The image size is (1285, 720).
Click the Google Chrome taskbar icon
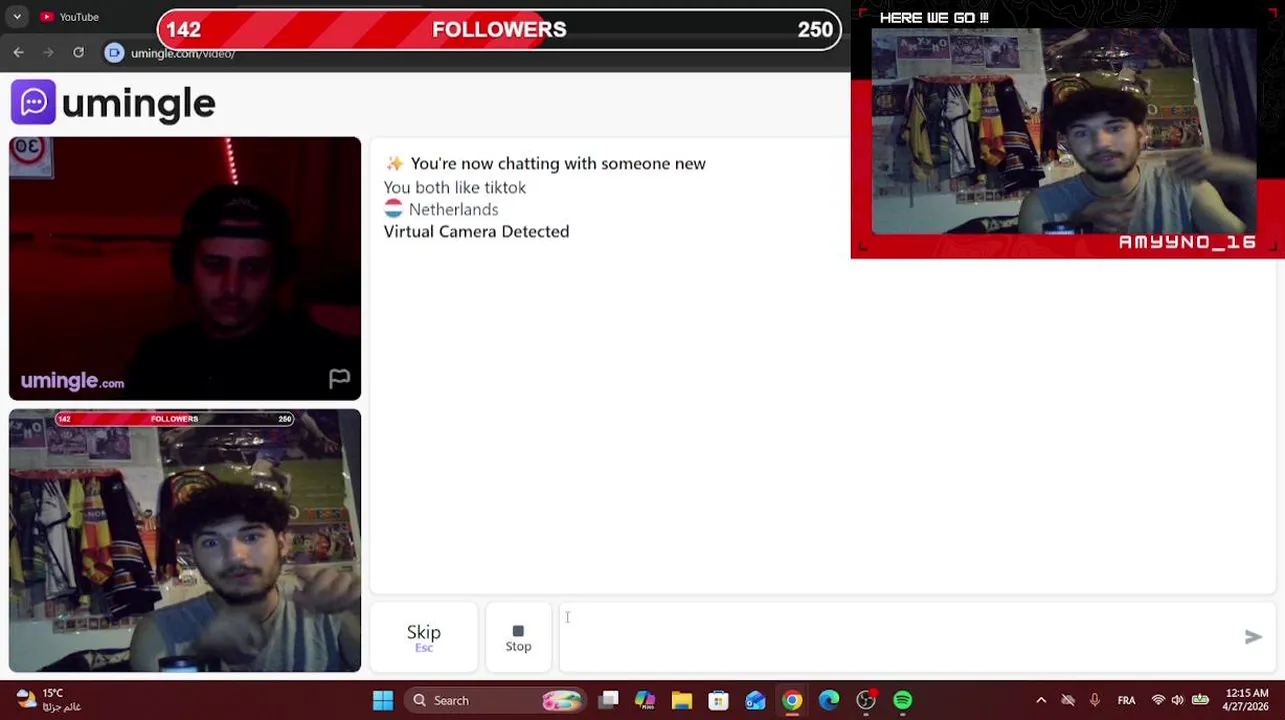792,701
